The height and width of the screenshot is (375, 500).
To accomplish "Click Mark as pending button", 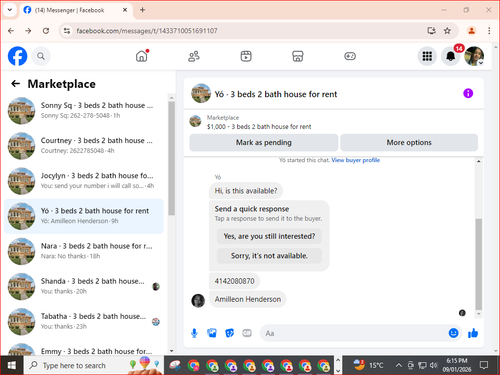I will pyautogui.click(x=264, y=143).
